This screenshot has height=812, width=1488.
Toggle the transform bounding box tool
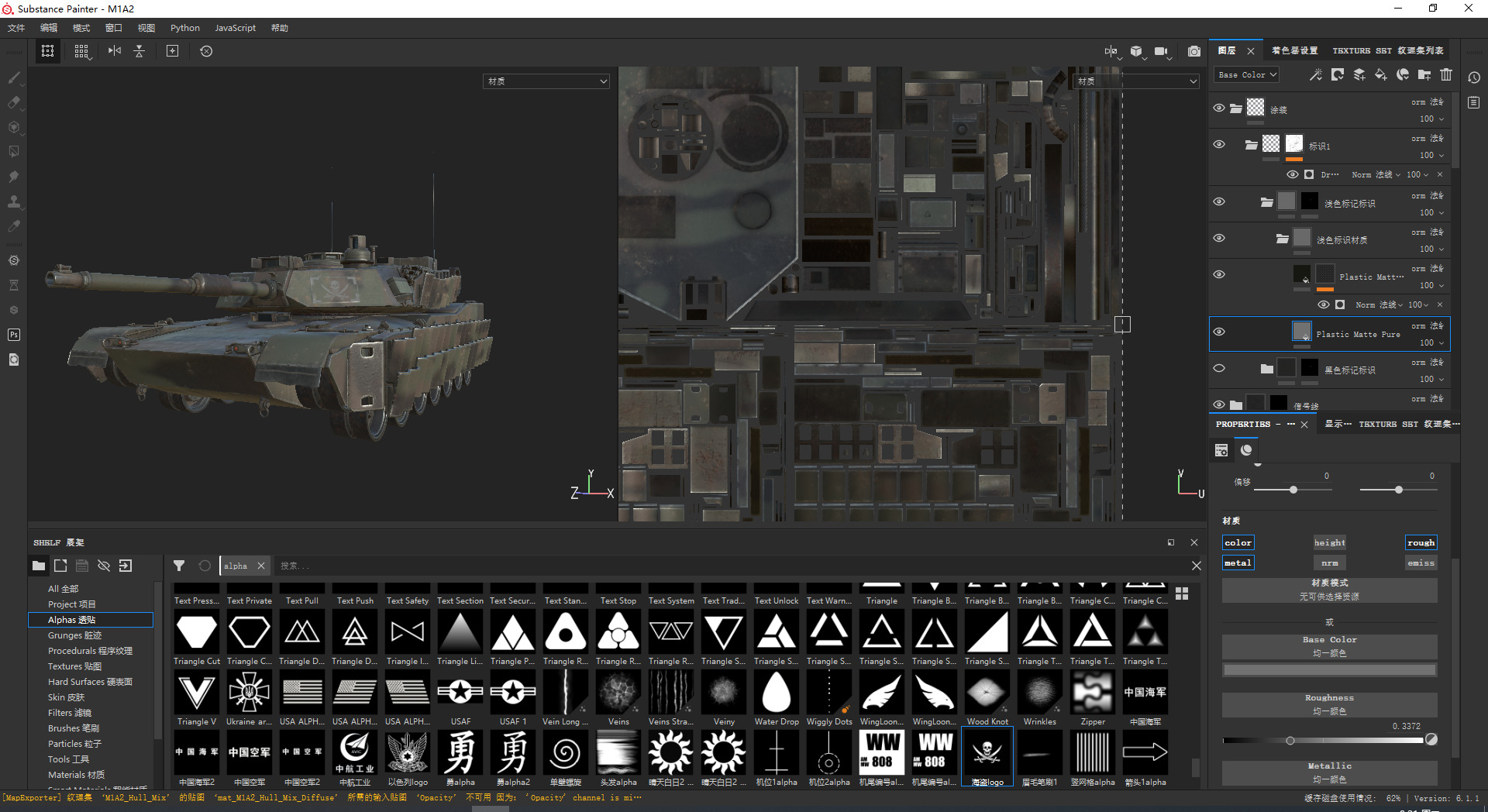click(48, 51)
